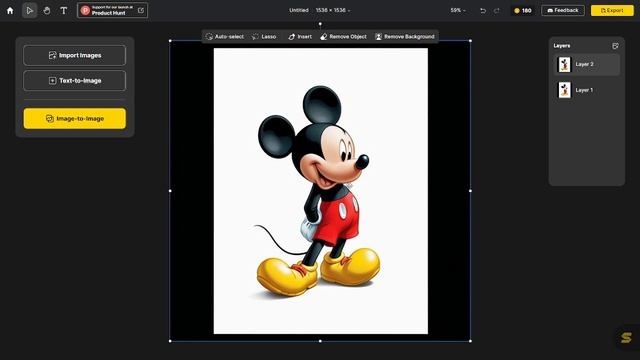
Task: Undo the last action
Action: (483, 11)
